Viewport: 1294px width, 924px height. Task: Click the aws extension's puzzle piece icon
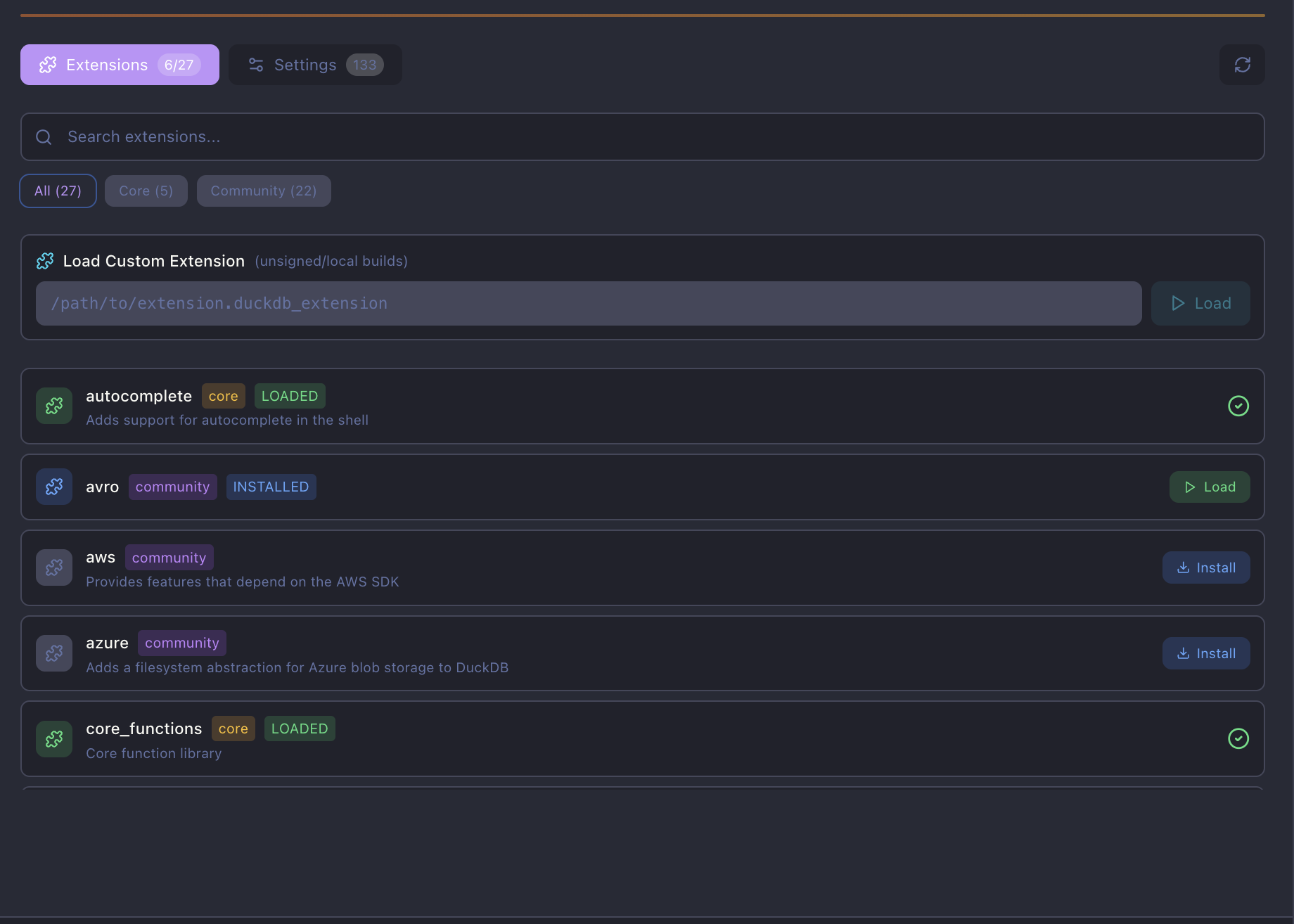[x=53, y=567]
